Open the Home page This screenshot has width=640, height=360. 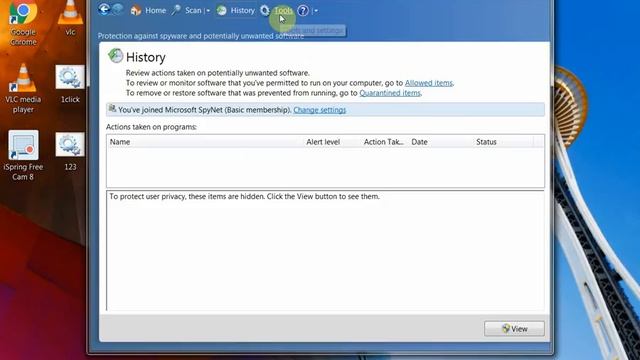coord(156,11)
